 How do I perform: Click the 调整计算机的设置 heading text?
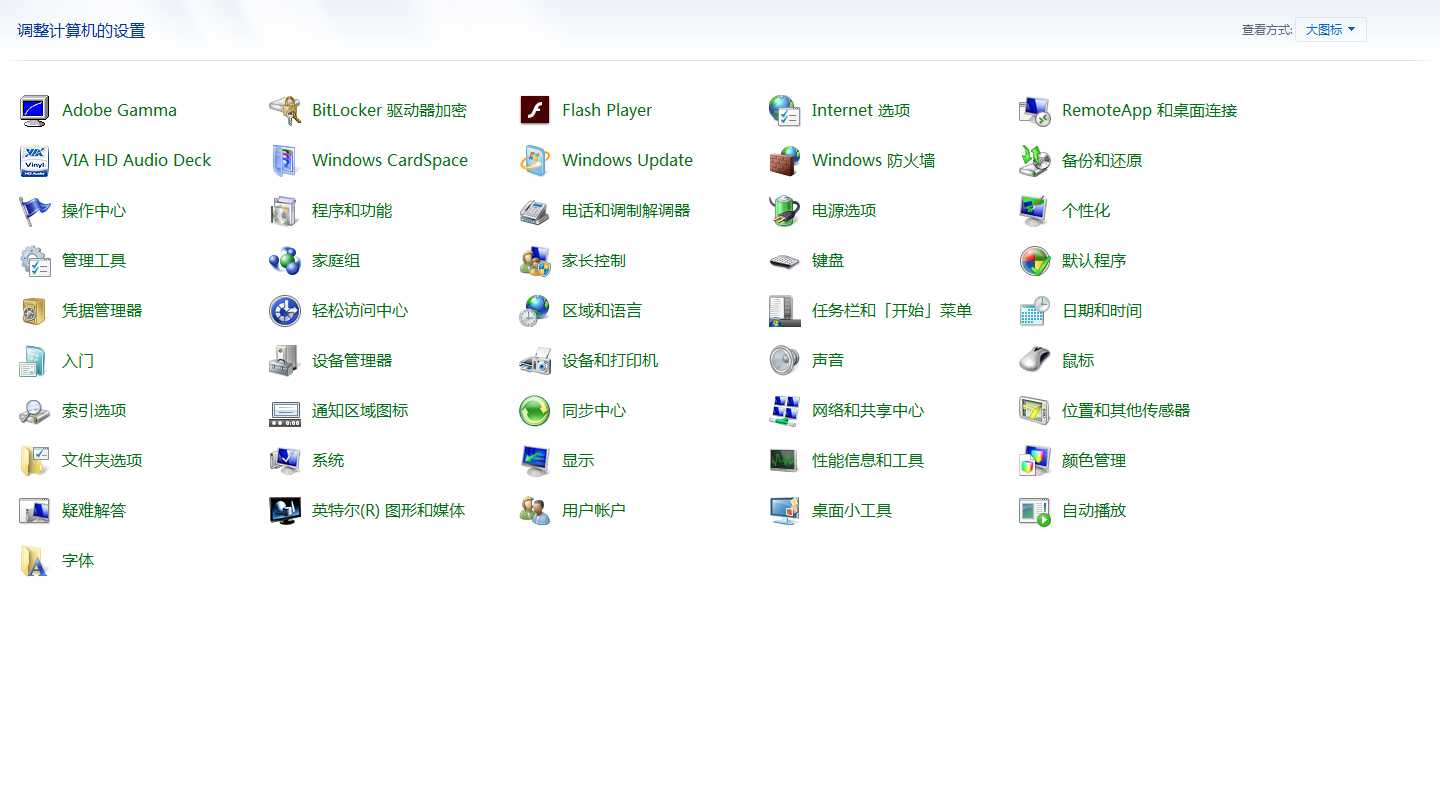[x=81, y=31]
